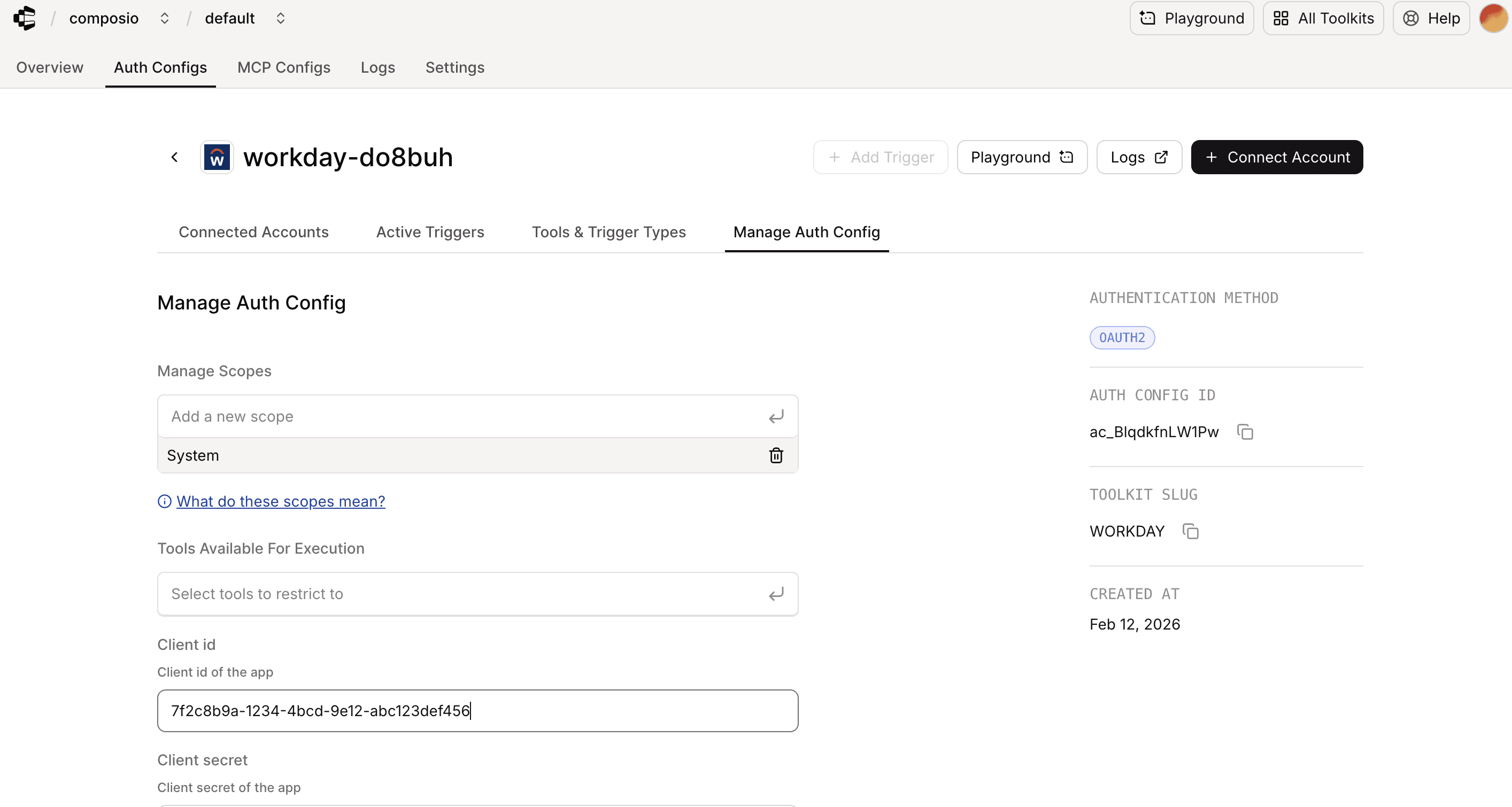Click enter icon in Add a new scope field

tap(776, 417)
